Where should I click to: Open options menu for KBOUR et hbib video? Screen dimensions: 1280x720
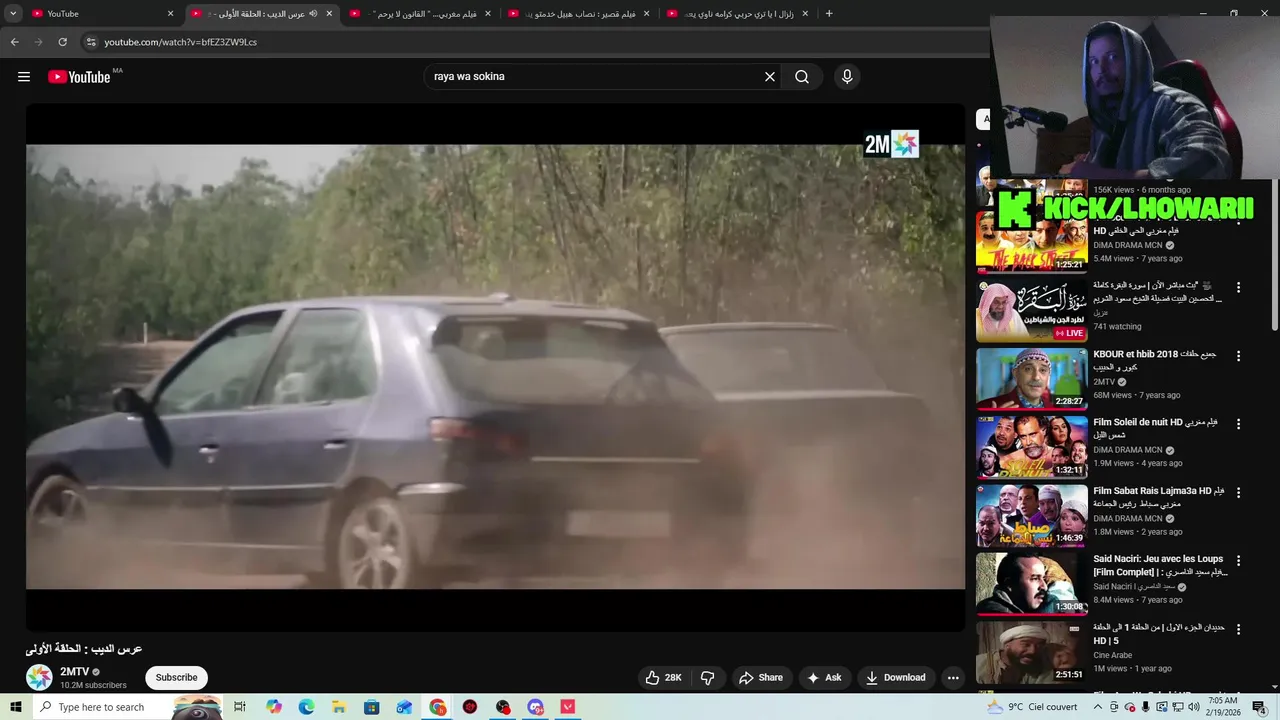1238,356
